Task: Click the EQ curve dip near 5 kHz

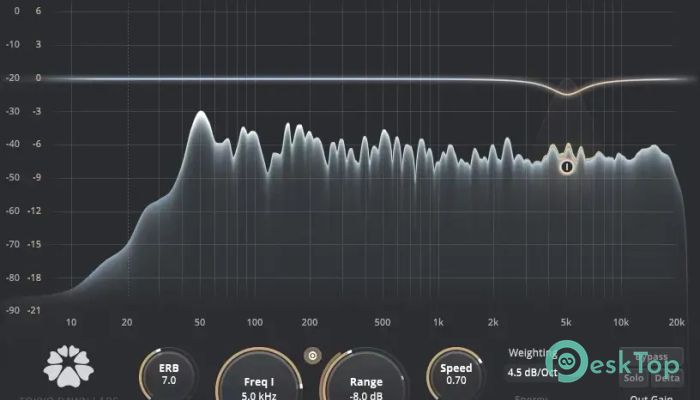Action: 567,94
